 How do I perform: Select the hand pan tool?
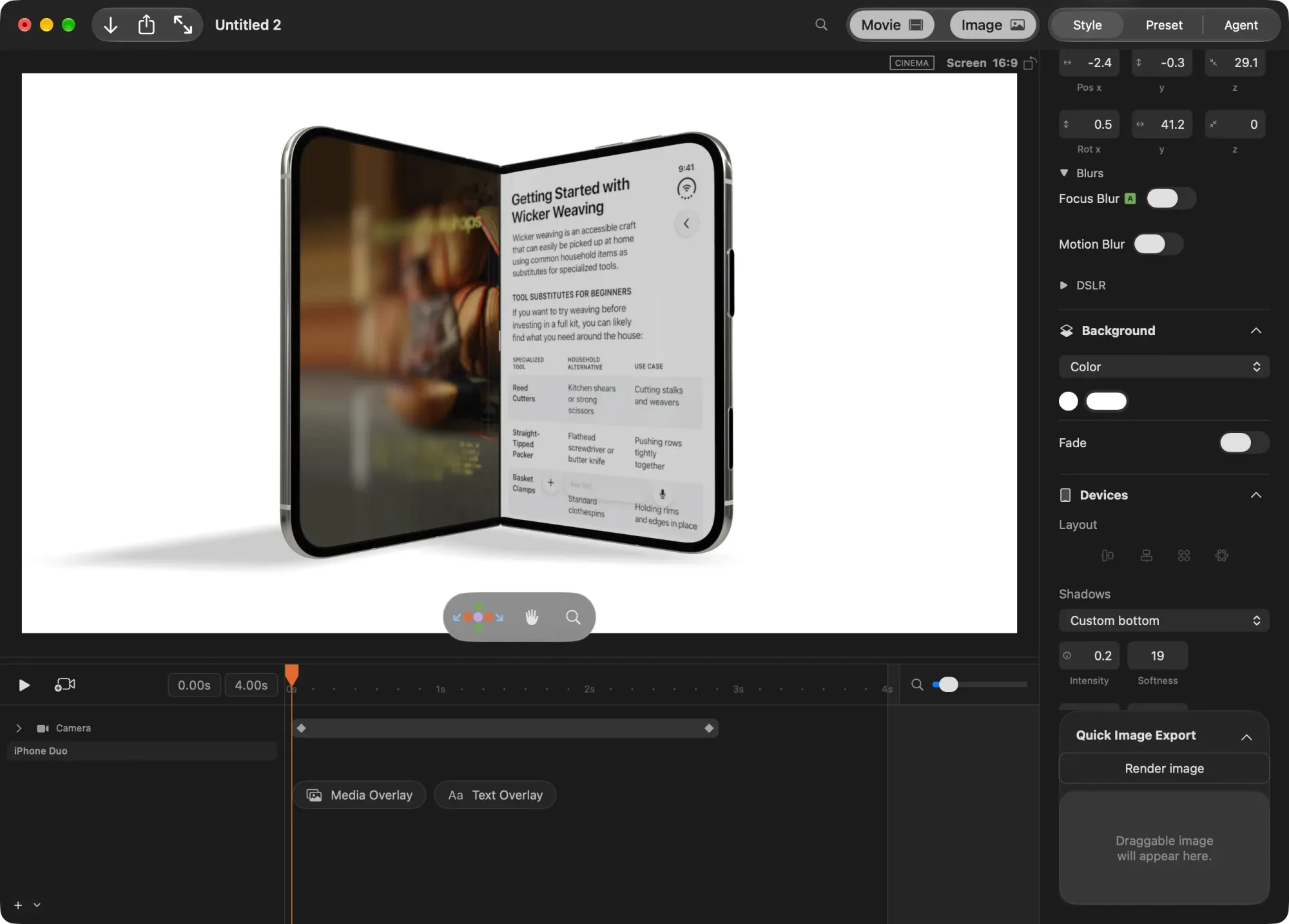pyautogui.click(x=532, y=617)
